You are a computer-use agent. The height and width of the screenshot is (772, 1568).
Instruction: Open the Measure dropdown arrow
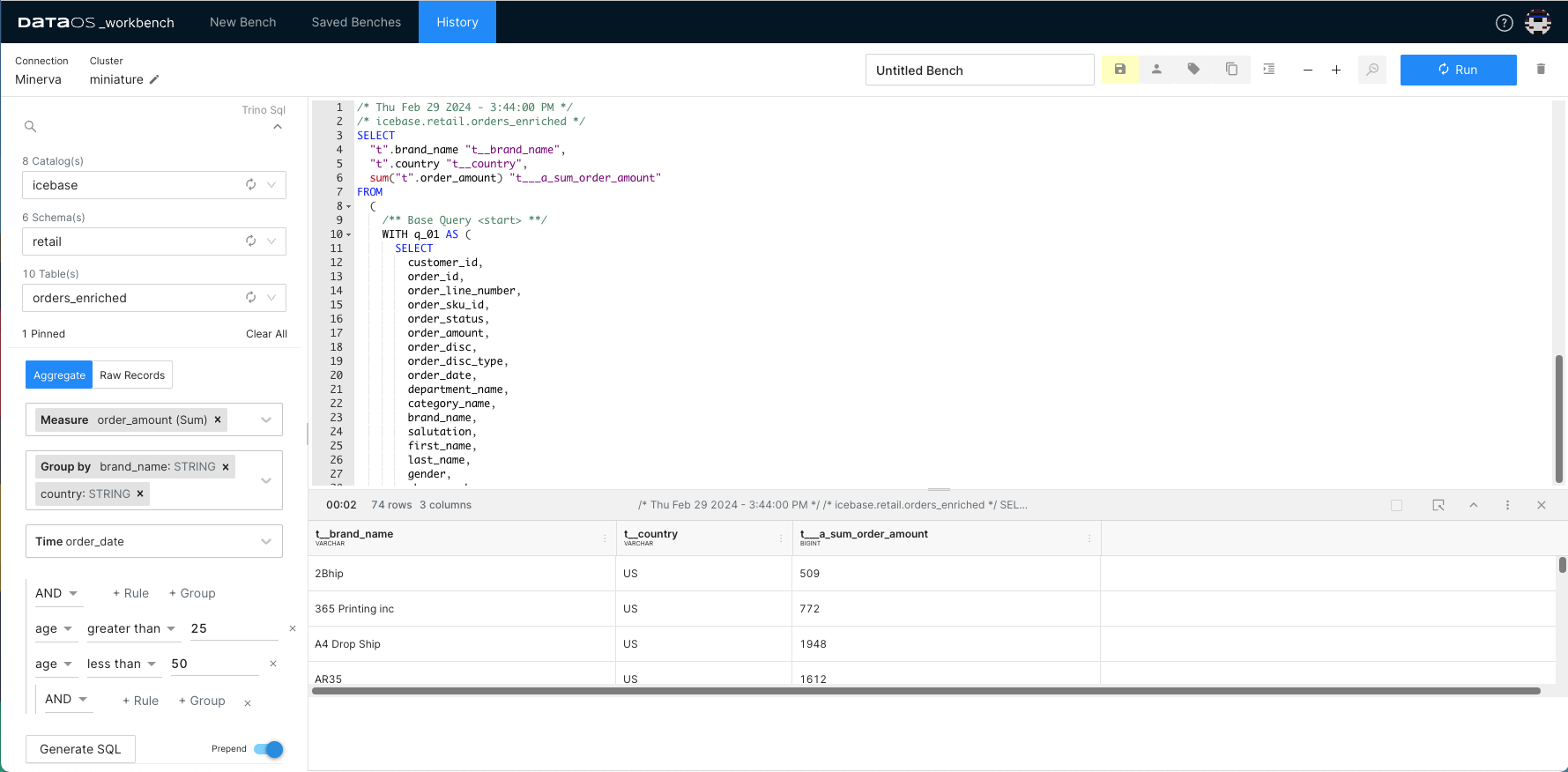(266, 420)
